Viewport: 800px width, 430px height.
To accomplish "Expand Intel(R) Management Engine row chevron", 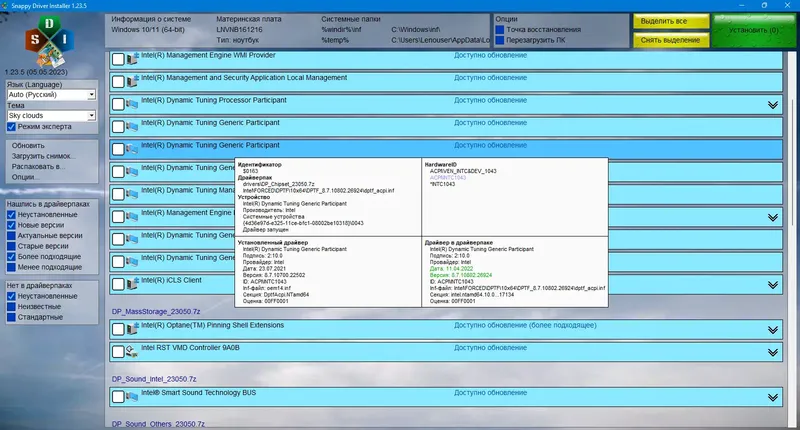I will pyautogui.click(x=773, y=217).
